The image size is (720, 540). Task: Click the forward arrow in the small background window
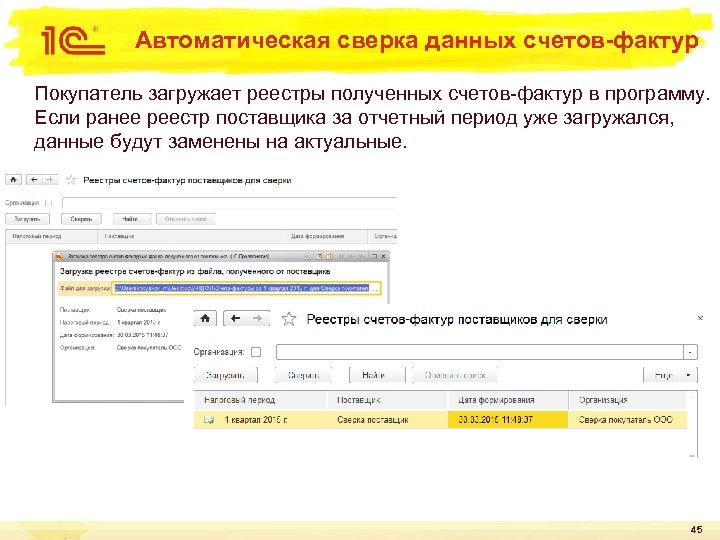coord(50,180)
